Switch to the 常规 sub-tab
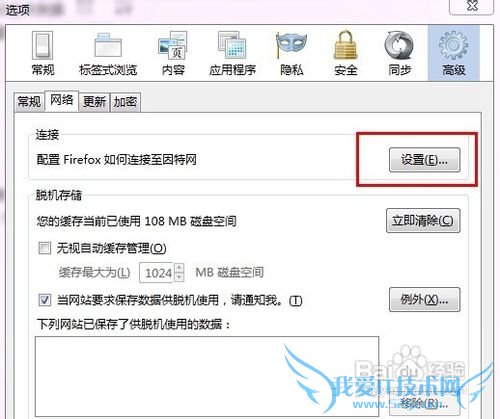The image size is (500, 419). coord(29,102)
